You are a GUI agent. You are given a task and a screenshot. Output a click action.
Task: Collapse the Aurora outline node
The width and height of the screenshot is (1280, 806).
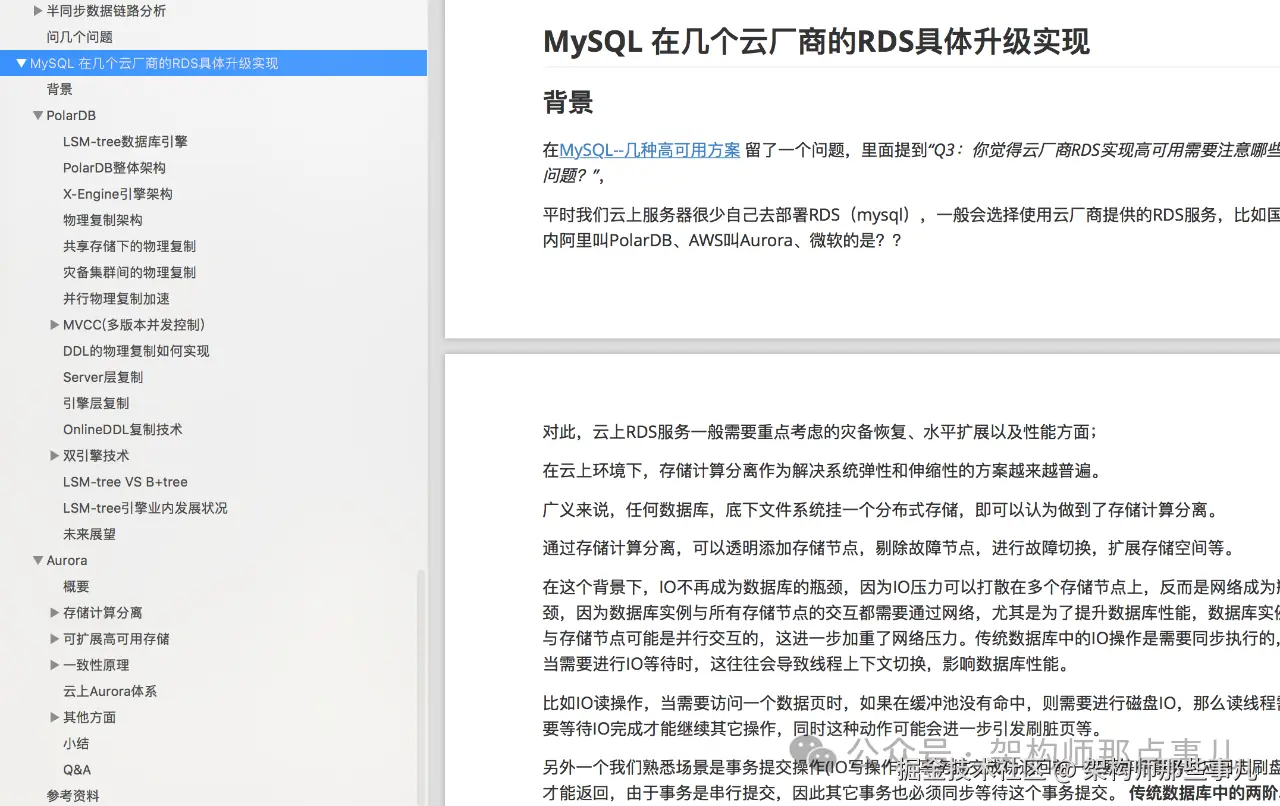click(x=38, y=560)
